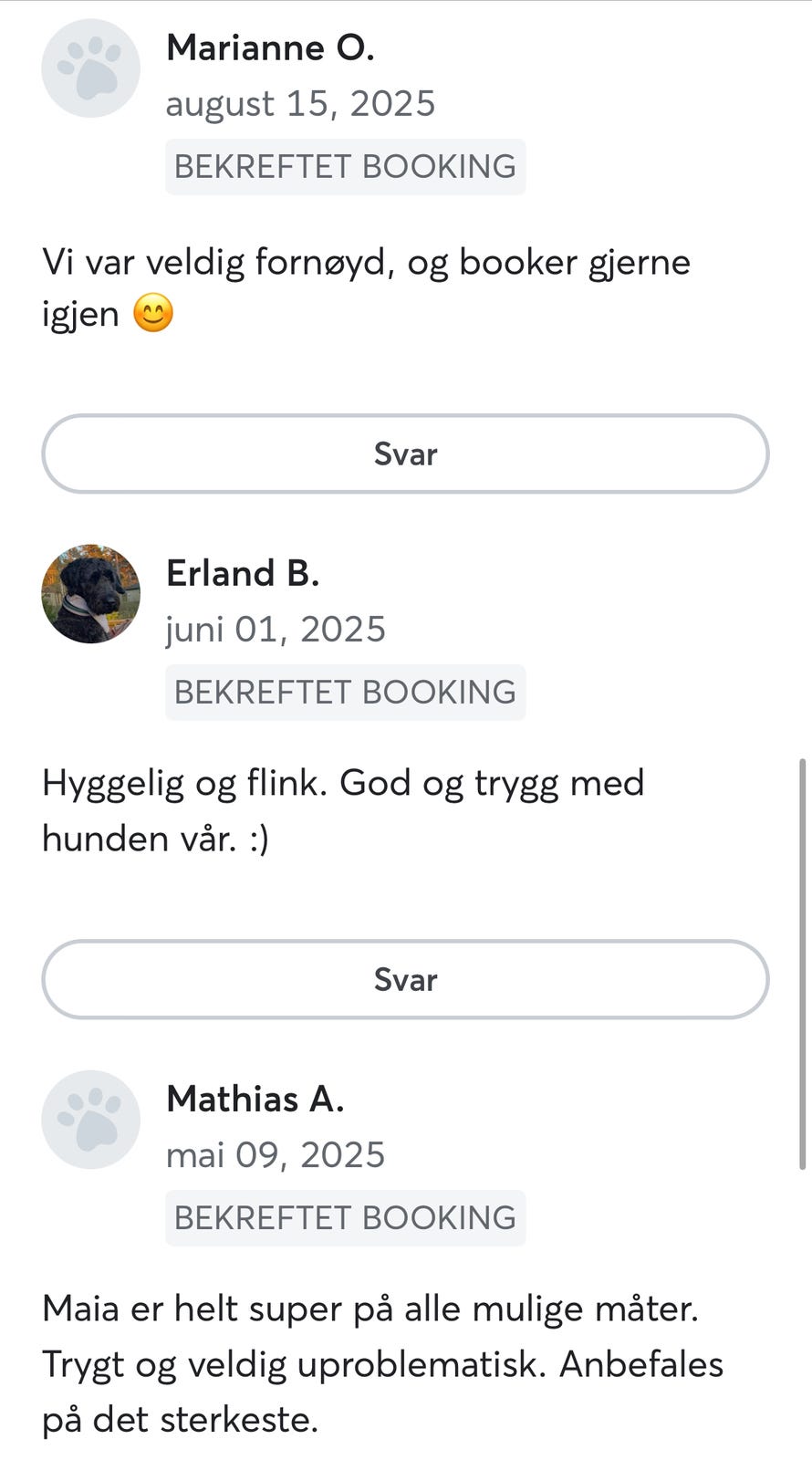Tap Marianne O.'s paw avatar icon
This screenshot has height=1460, width=812.
pos(90,68)
